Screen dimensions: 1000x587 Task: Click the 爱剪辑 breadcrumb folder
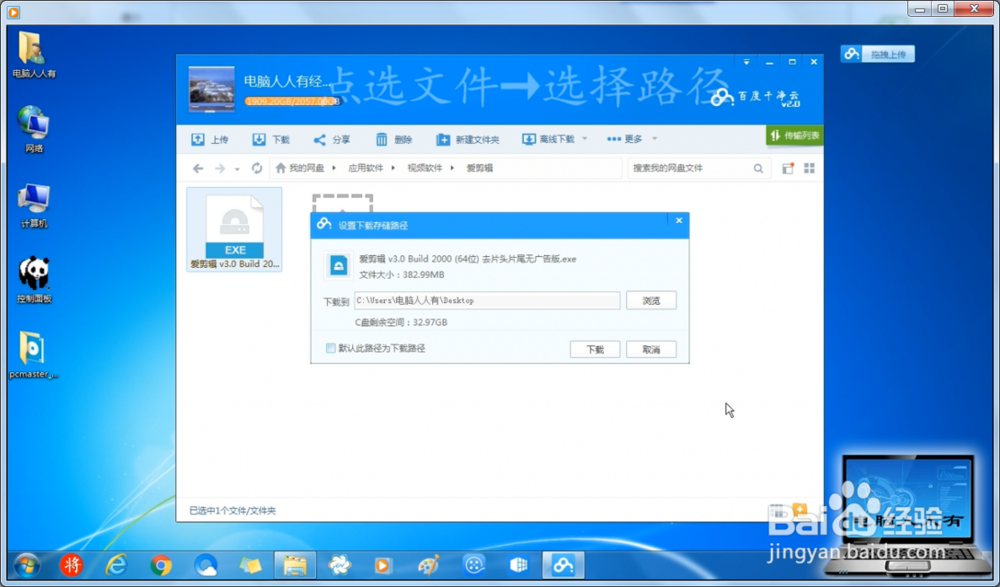pos(480,168)
